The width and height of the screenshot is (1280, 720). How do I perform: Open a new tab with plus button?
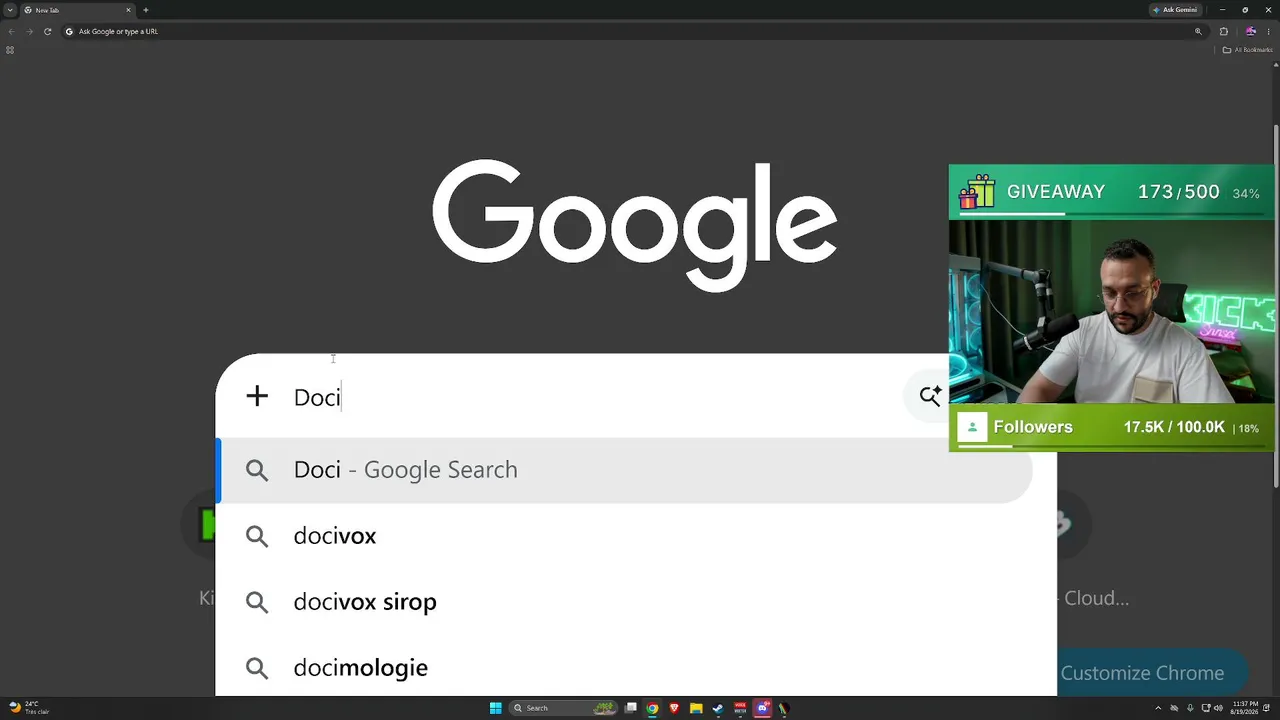click(x=146, y=10)
